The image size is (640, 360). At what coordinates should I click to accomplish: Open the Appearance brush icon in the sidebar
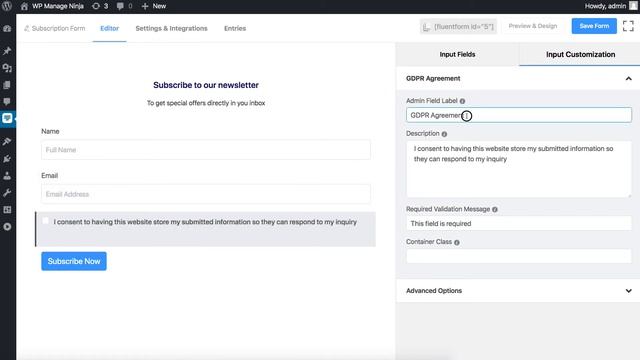click(x=7, y=141)
